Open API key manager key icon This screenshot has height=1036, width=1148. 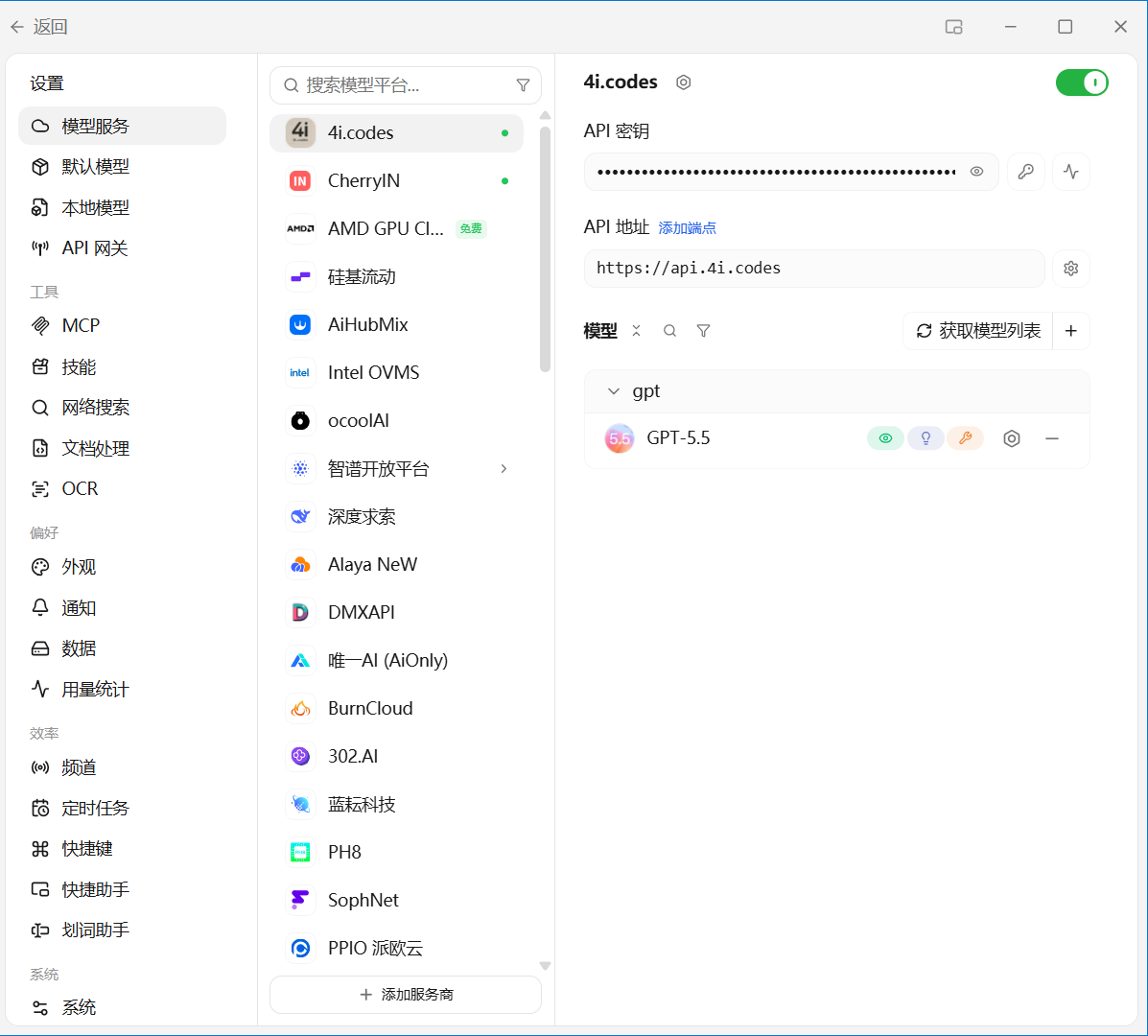(1026, 172)
